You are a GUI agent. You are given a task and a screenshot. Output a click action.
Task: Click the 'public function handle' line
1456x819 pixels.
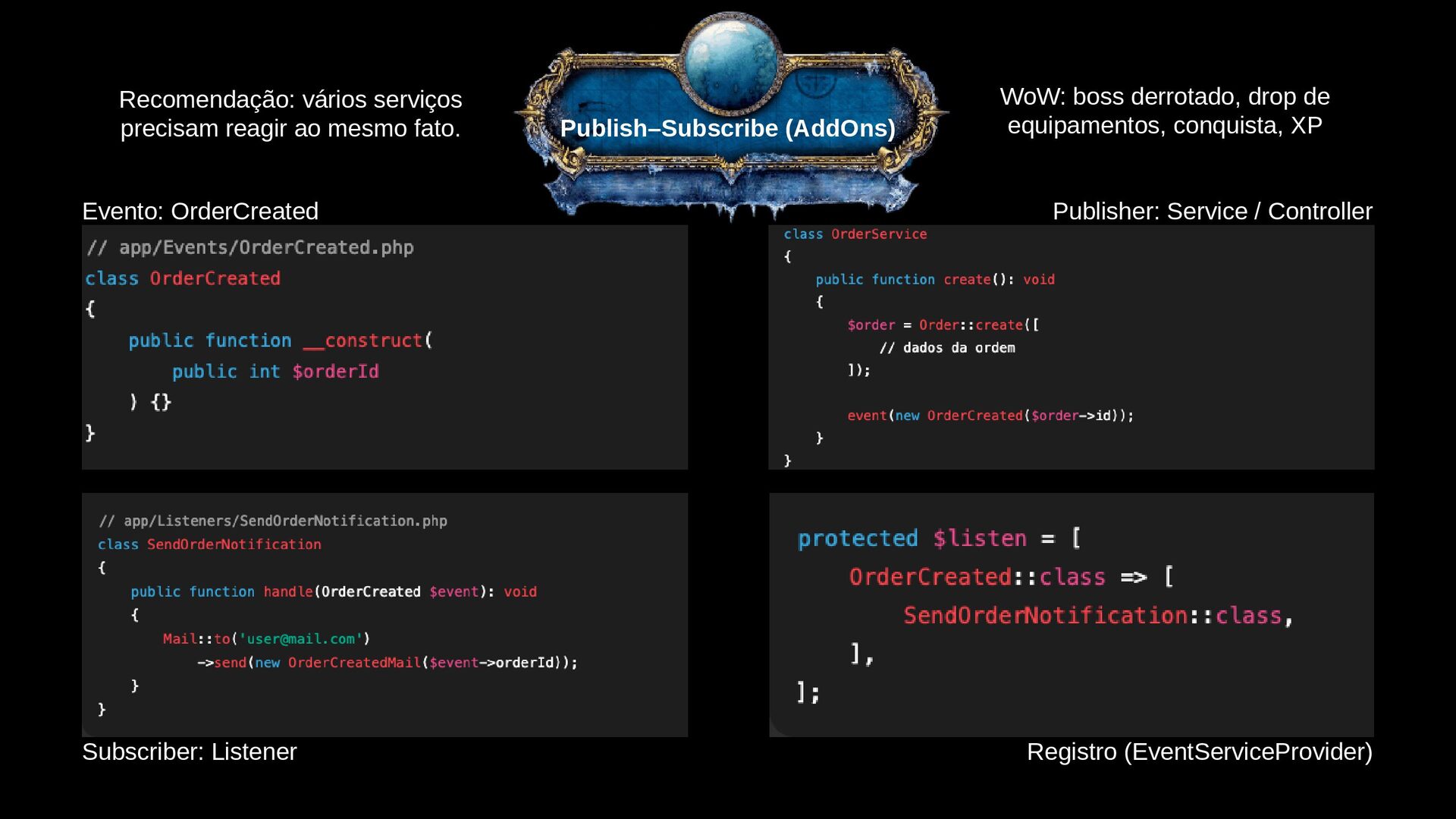point(333,591)
